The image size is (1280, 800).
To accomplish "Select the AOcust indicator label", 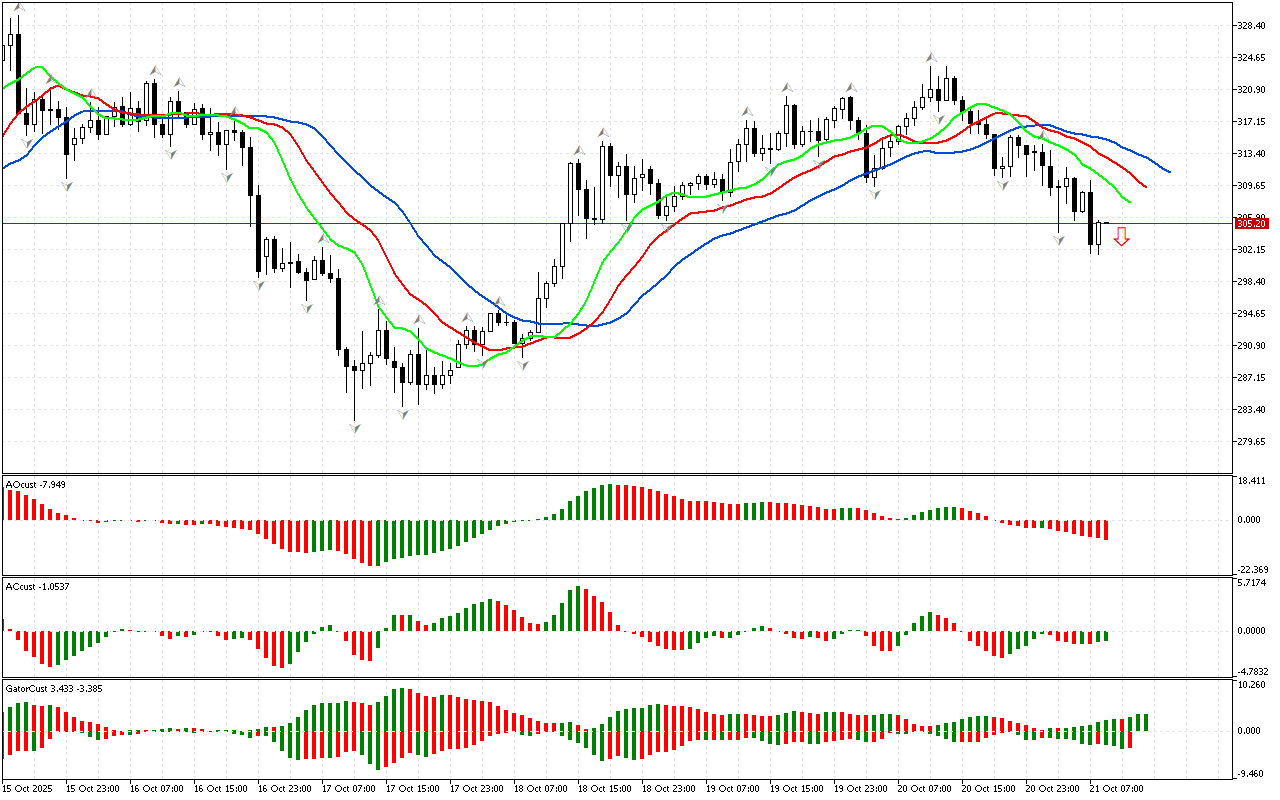I will (x=36, y=485).
